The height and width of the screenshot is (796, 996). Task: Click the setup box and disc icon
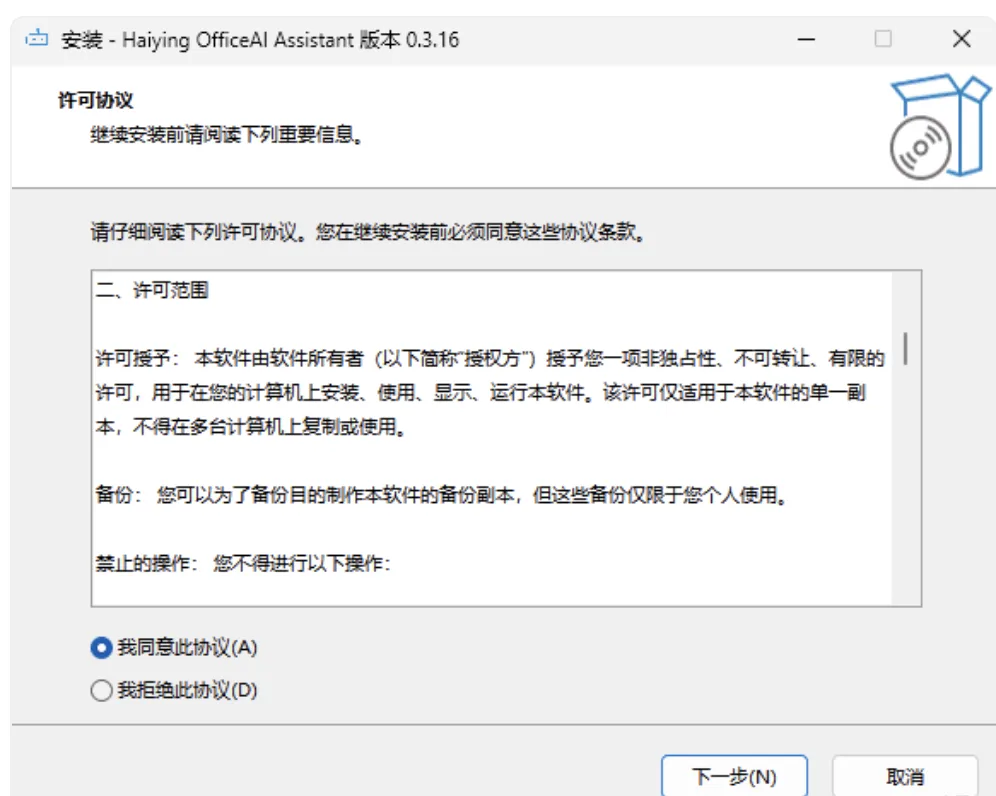coord(940,126)
